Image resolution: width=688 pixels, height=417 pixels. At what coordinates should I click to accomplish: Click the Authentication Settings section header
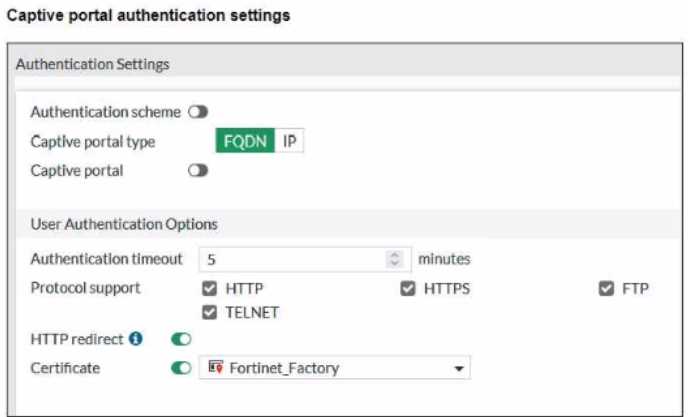coord(93,64)
